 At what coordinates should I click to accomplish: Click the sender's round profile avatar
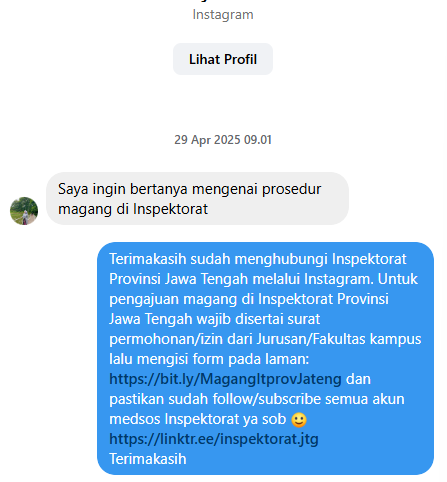[x=24, y=211]
